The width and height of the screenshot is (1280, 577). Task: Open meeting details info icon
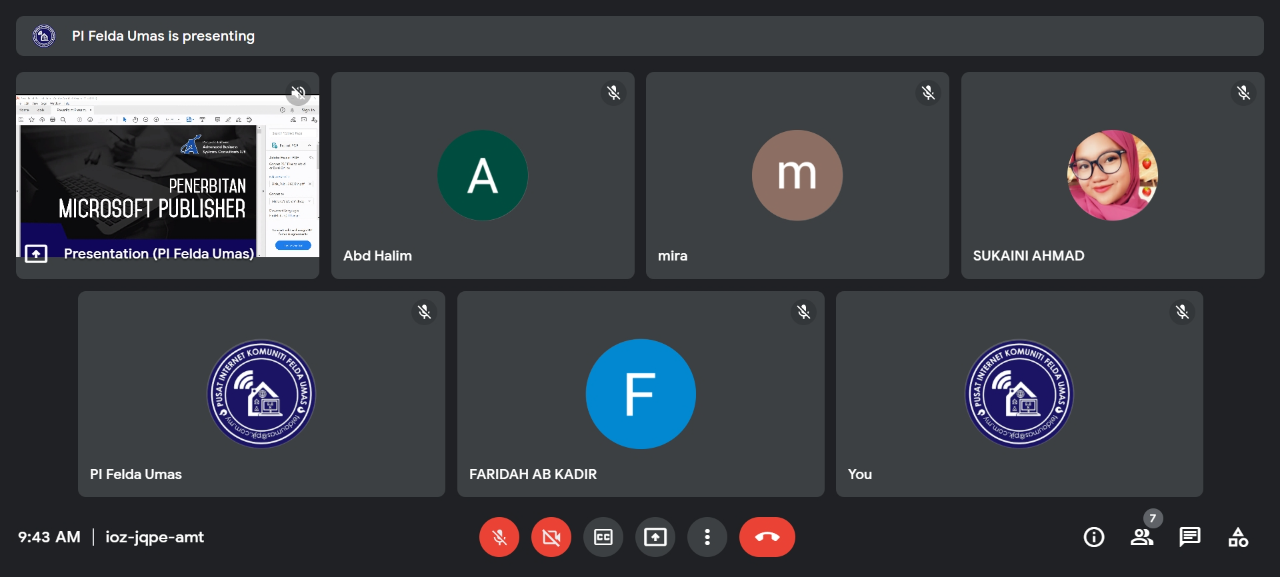click(1094, 537)
